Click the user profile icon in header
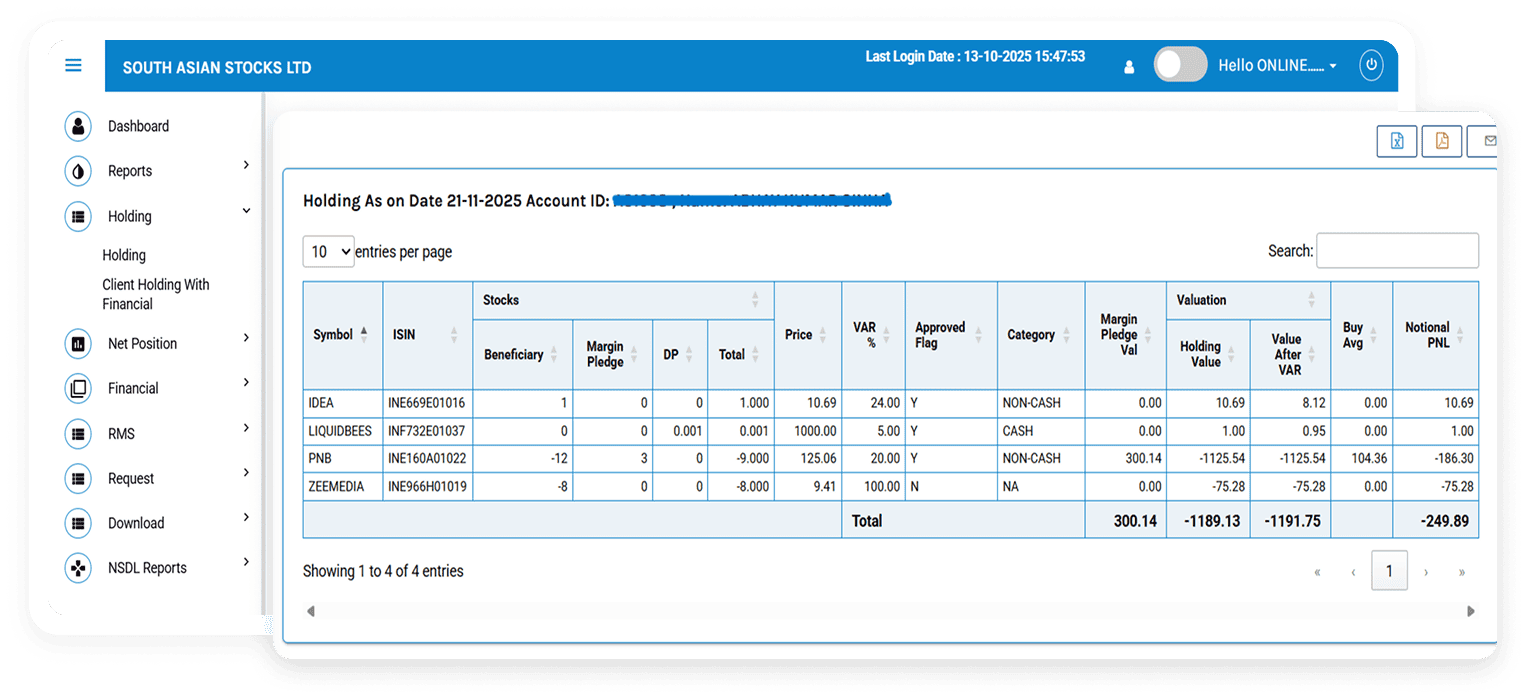This screenshot has height=697, width=1527. coord(1129,67)
